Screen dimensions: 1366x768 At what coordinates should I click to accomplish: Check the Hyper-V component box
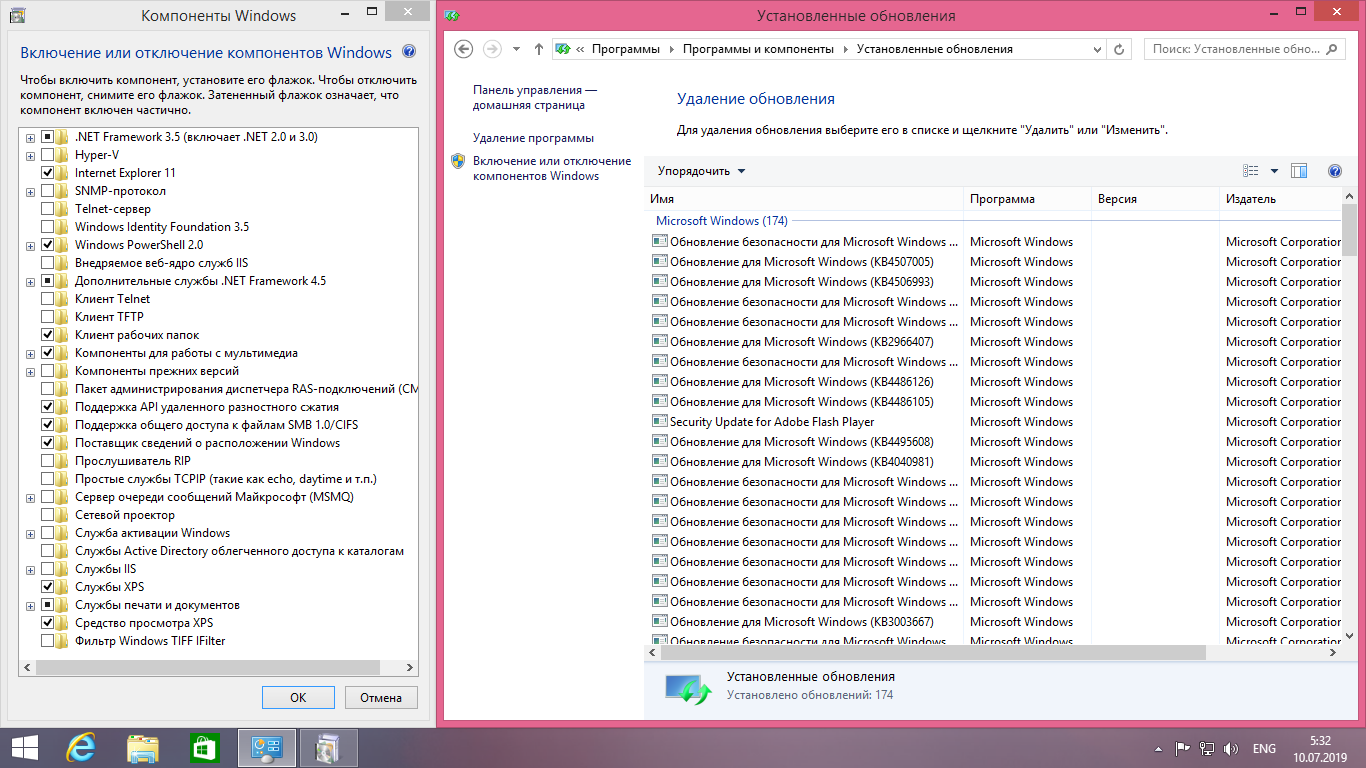48,155
